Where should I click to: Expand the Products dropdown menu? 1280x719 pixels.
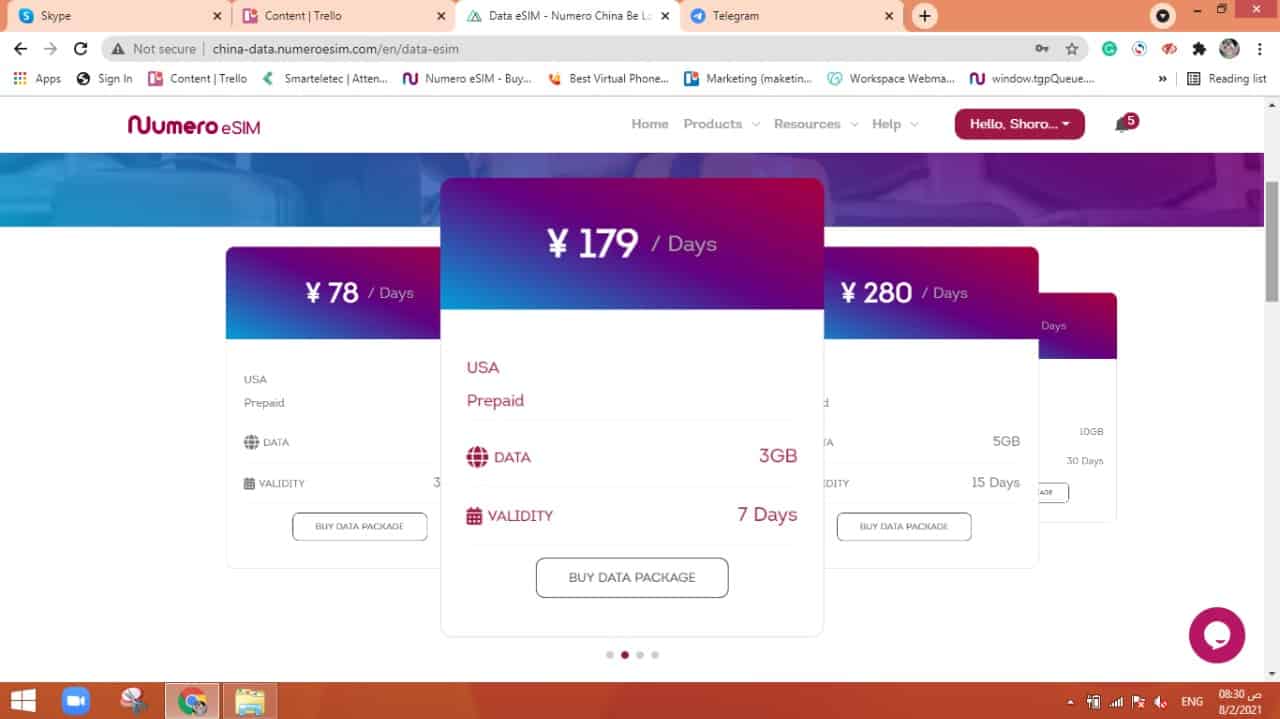pyautogui.click(x=721, y=124)
